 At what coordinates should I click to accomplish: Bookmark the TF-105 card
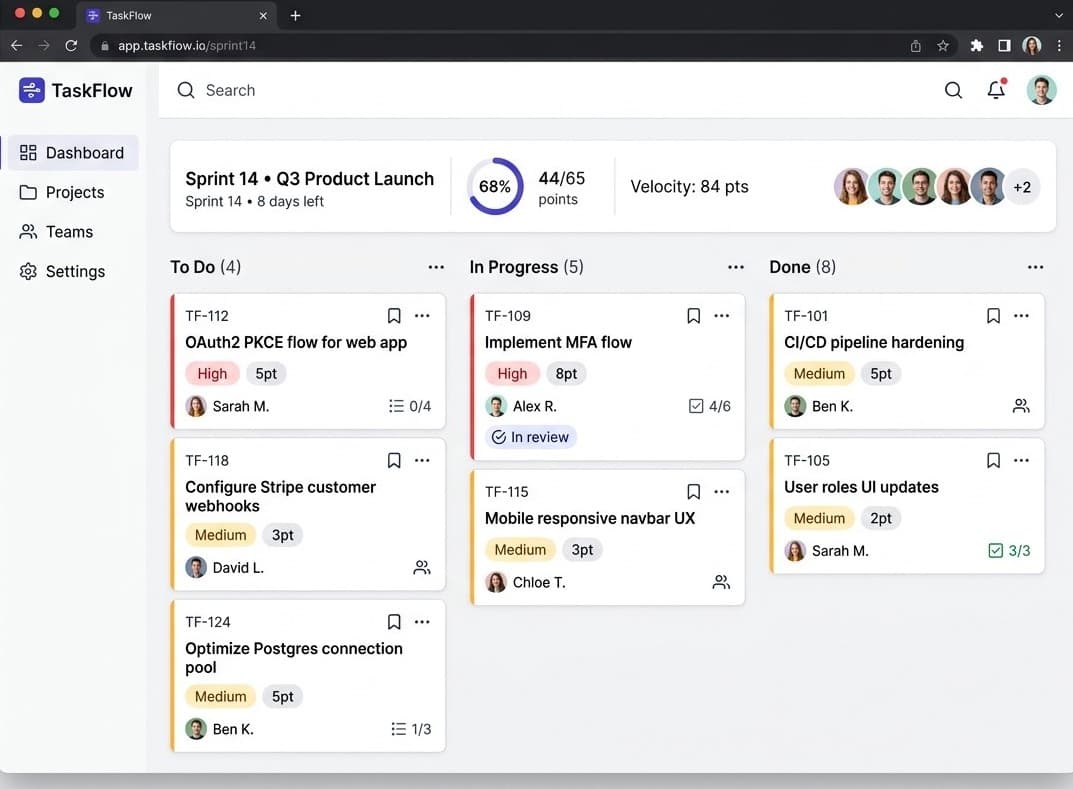pyautogui.click(x=994, y=461)
